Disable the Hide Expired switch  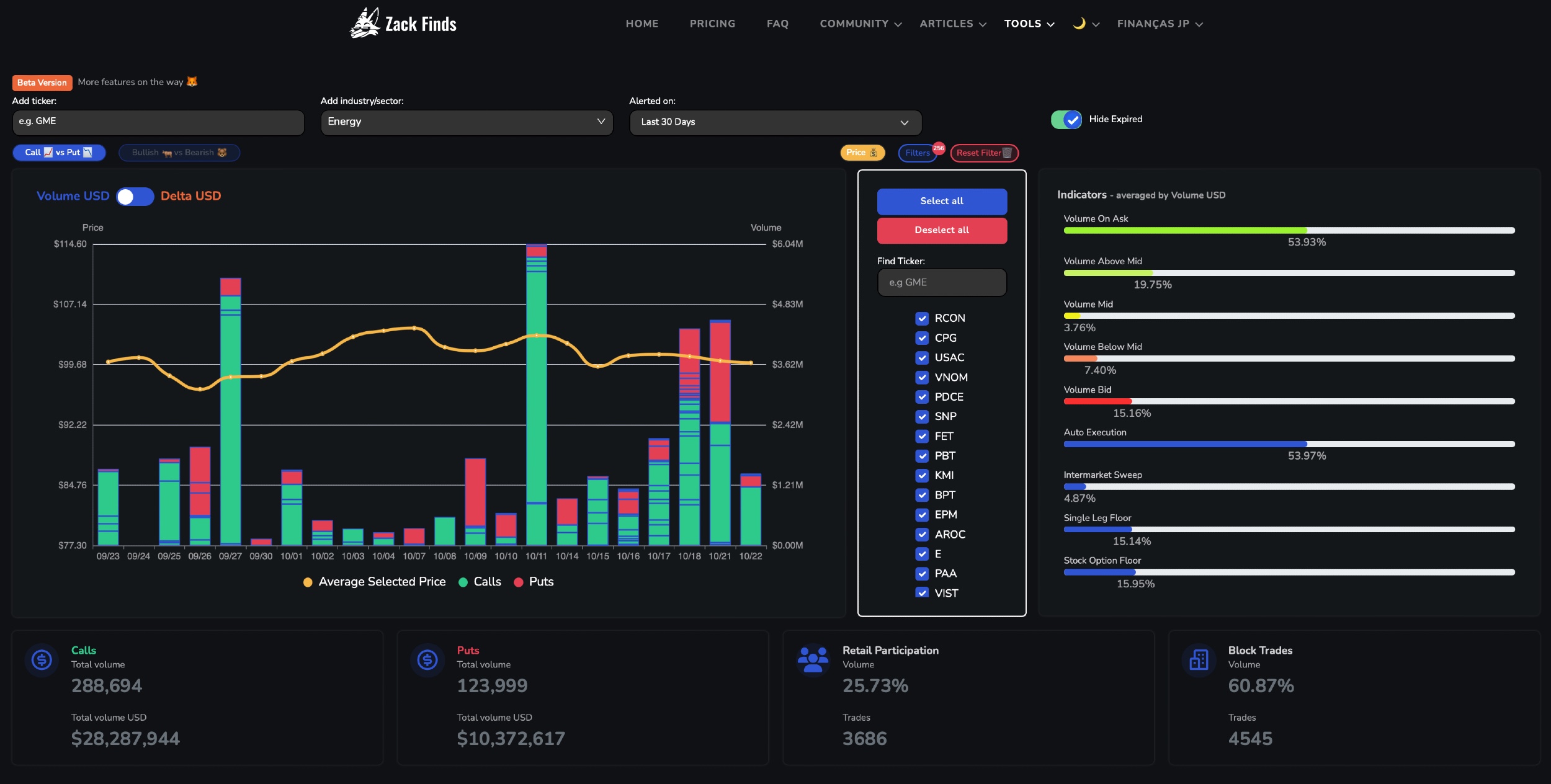pos(1066,119)
